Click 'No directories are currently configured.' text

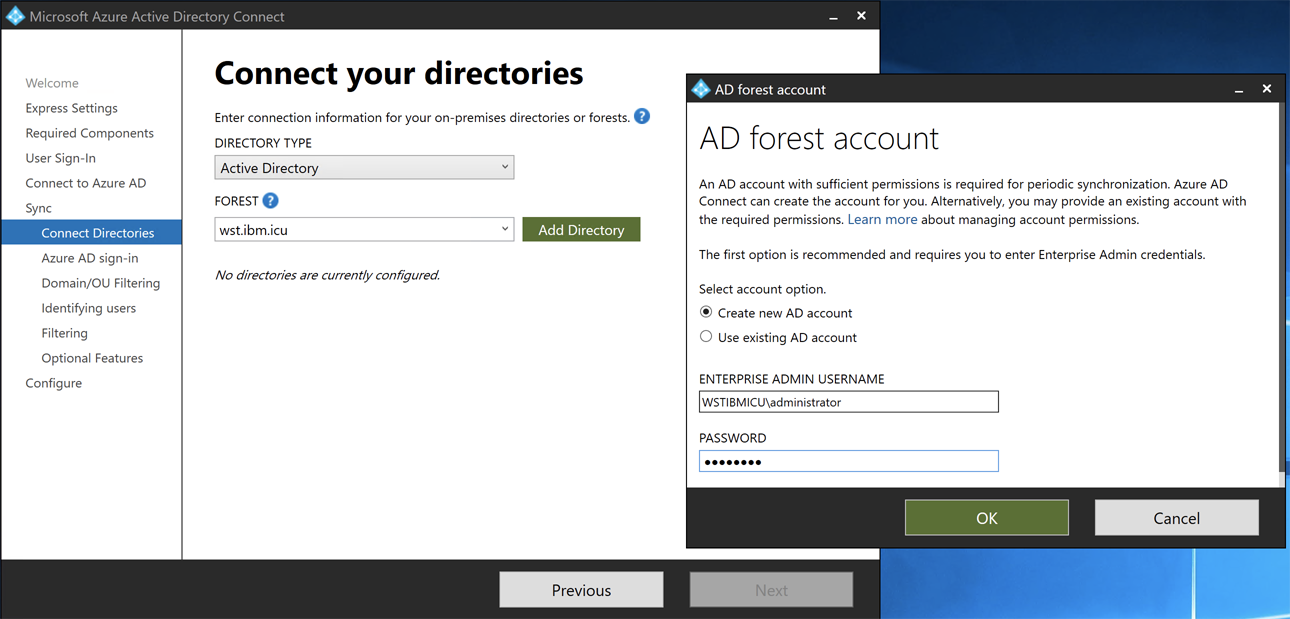327,275
